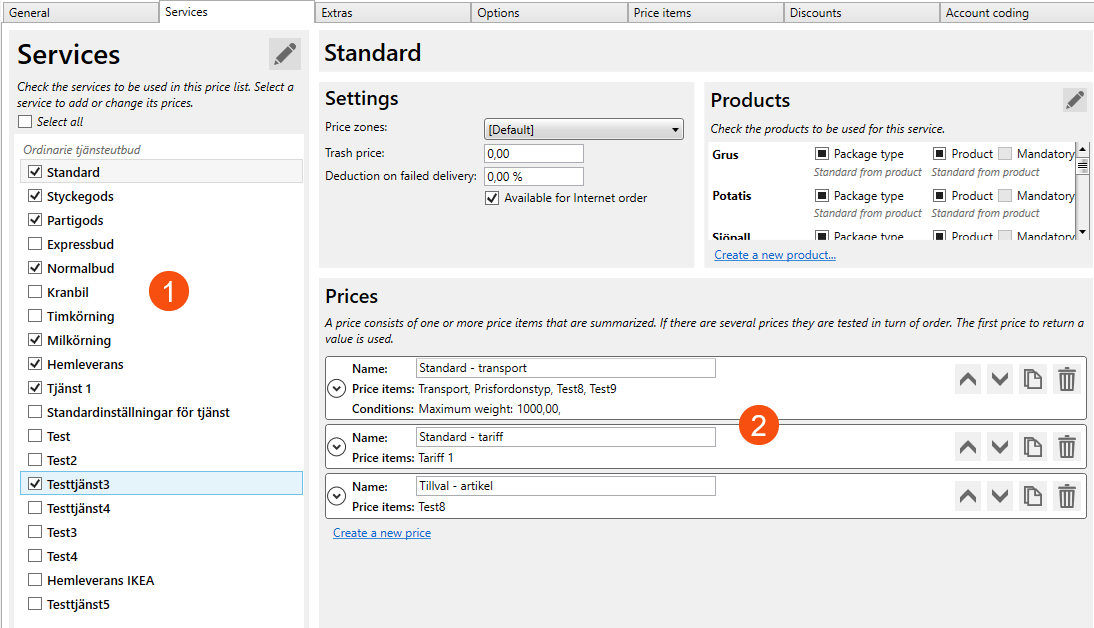
Task: Move Tillval - artikel price up
Action: (968, 496)
